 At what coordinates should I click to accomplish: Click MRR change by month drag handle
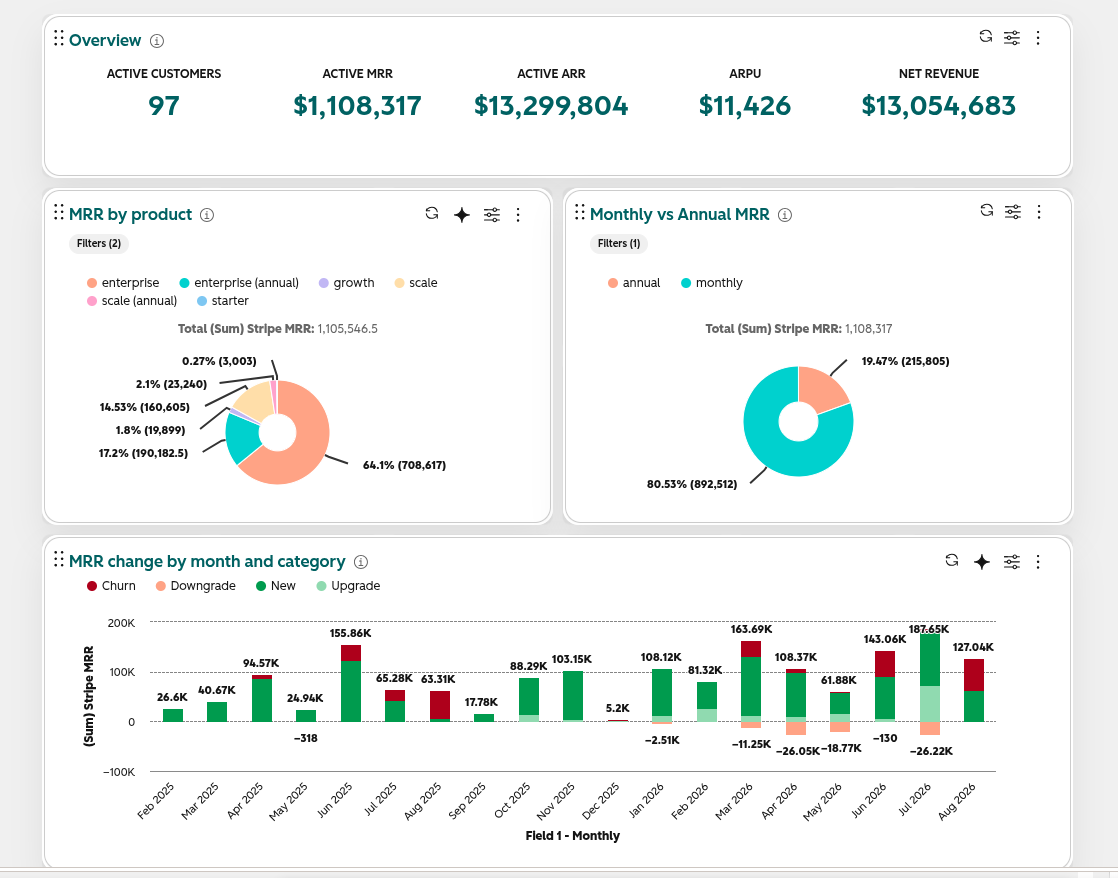[x=59, y=559]
